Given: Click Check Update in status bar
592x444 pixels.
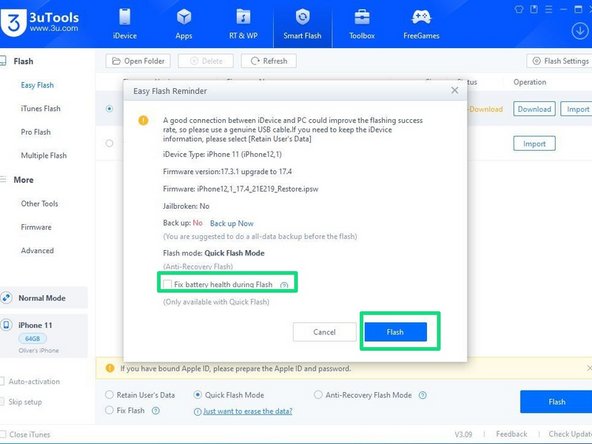Looking at the screenshot, I should click(570, 434).
